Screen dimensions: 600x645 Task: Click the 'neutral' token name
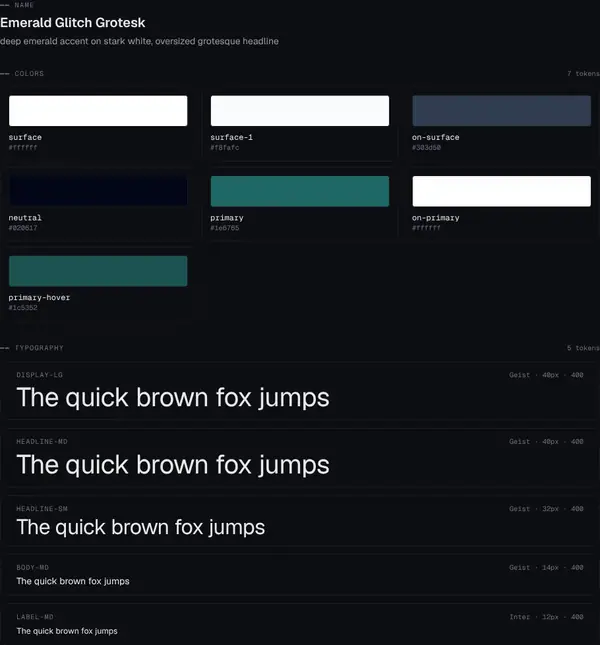[x=25, y=218]
